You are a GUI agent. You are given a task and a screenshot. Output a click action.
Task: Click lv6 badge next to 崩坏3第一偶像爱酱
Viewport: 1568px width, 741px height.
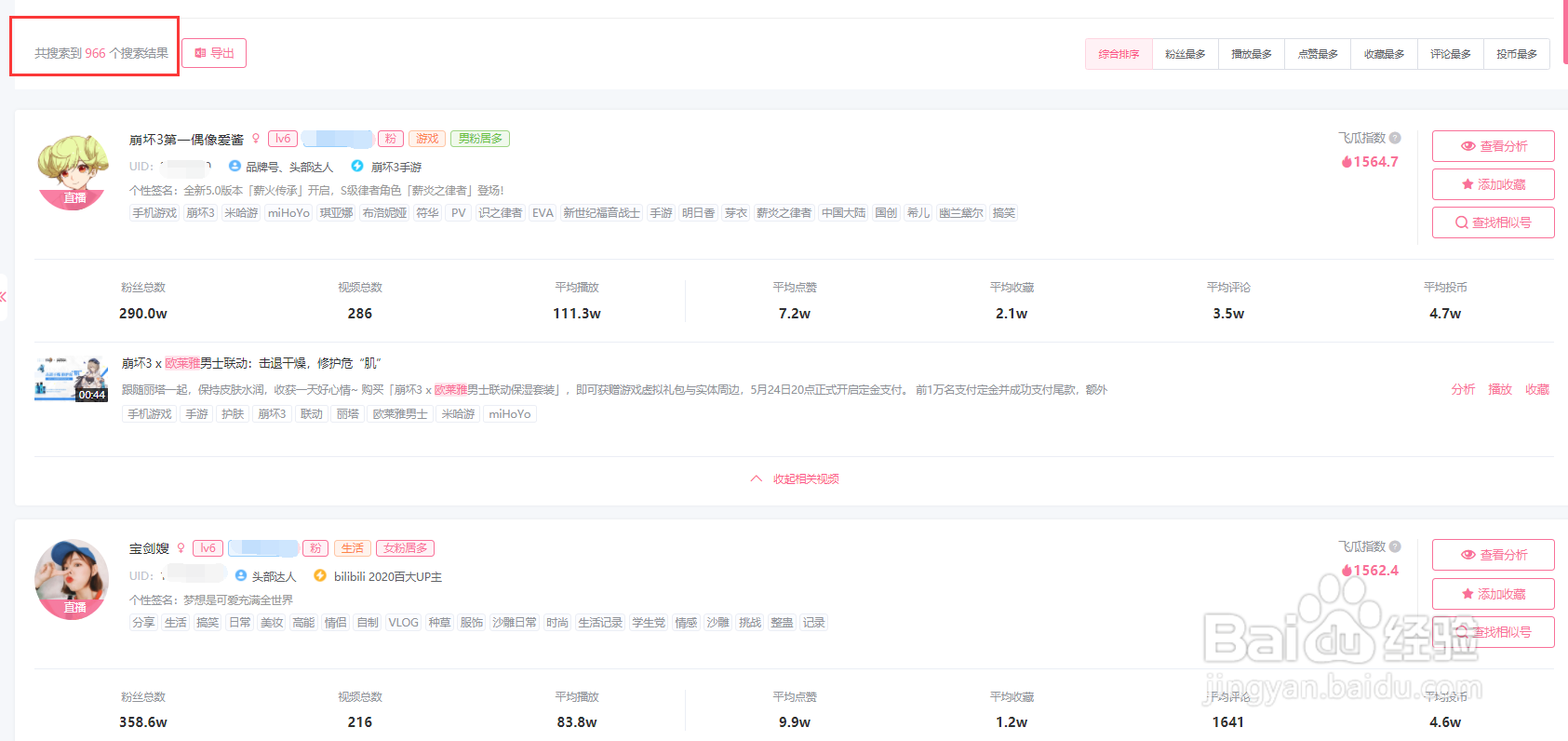point(283,139)
